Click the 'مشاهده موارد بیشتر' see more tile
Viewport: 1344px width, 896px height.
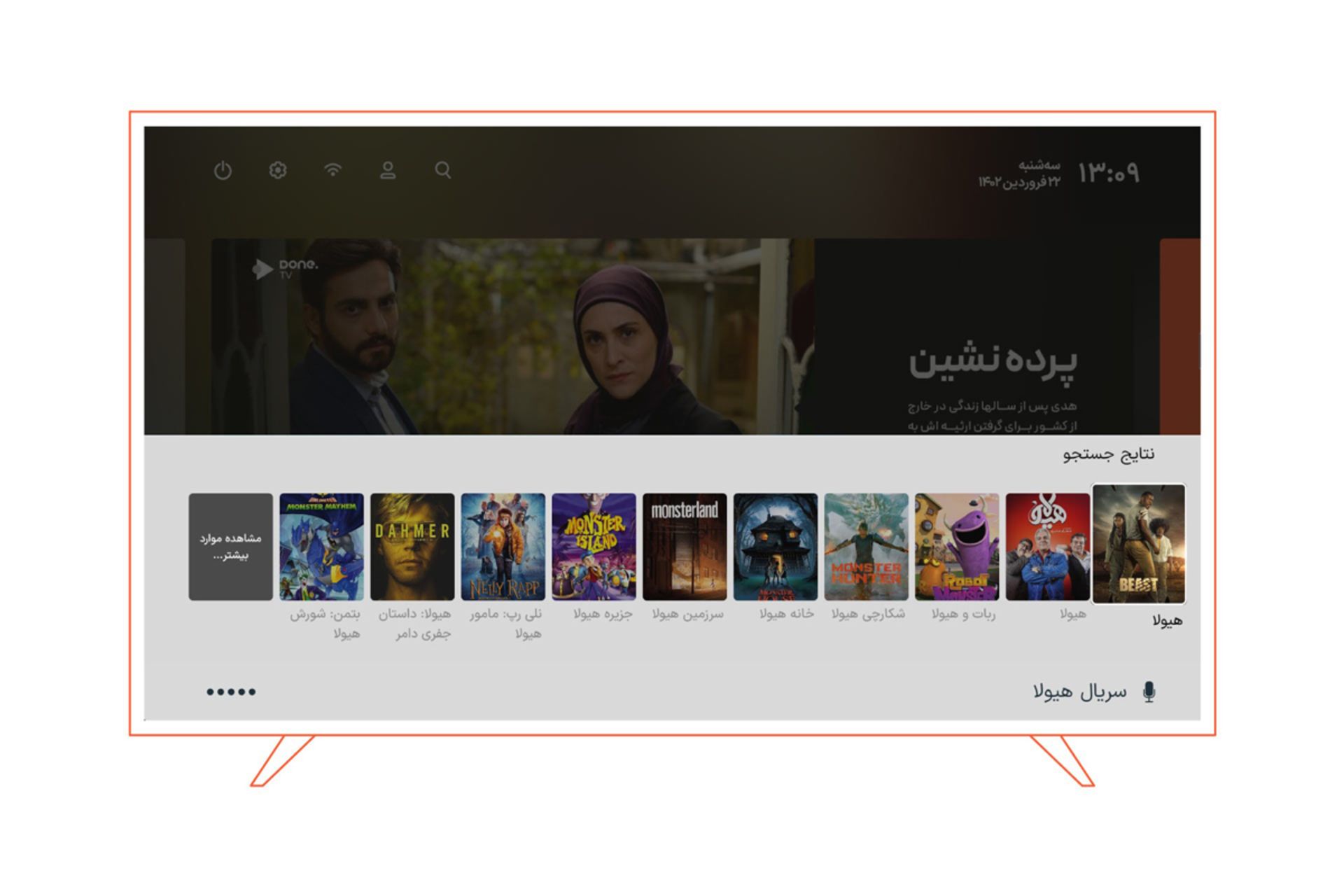tap(231, 547)
